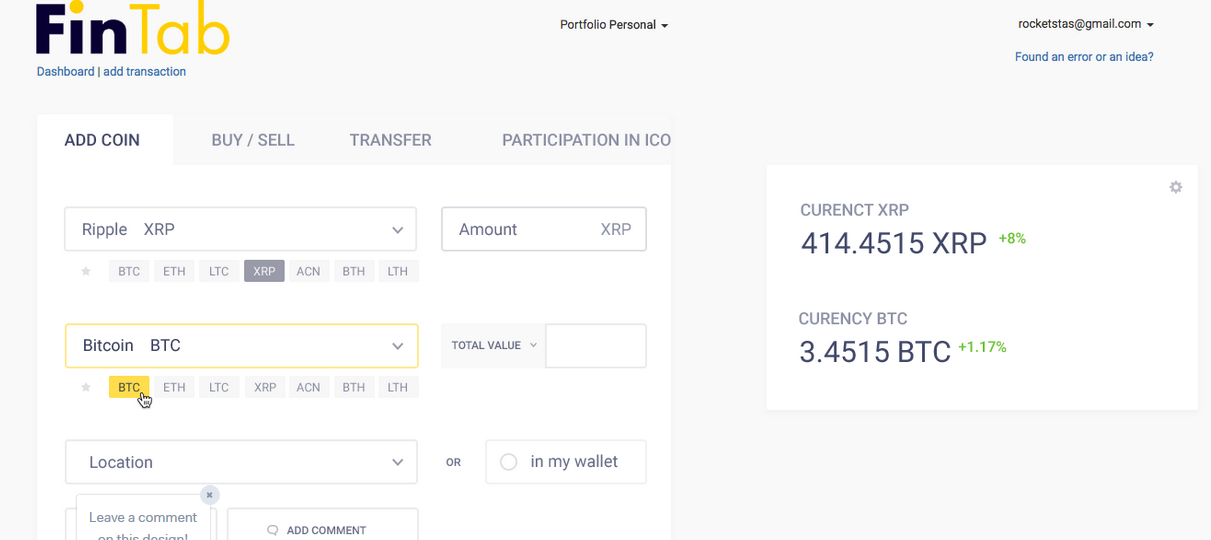The width and height of the screenshot is (1211, 540).
Task: Open 'Found an error or an idea?' link
Action: (x=1084, y=57)
